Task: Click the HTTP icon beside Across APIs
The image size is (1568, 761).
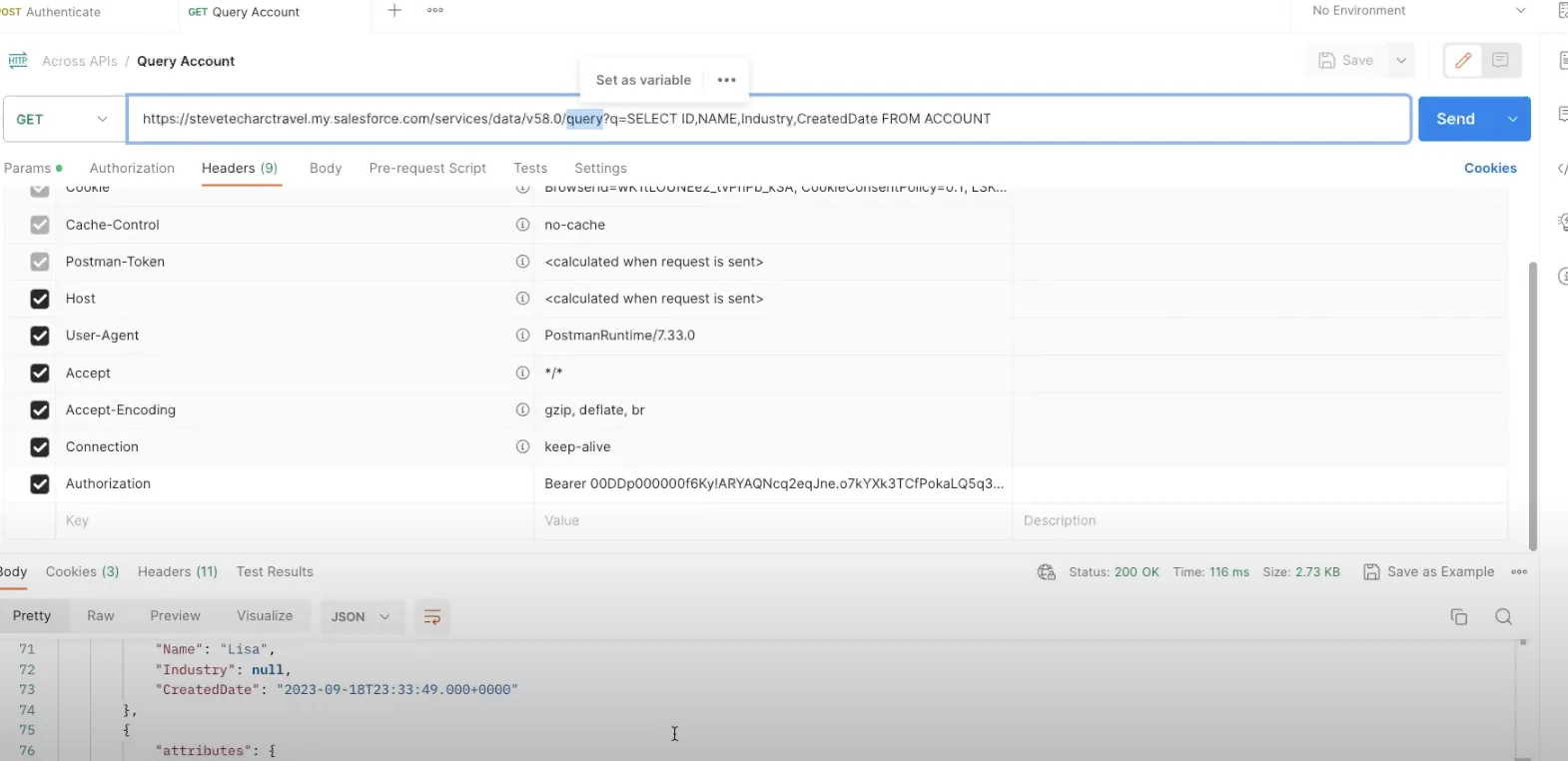Action: click(x=18, y=61)
